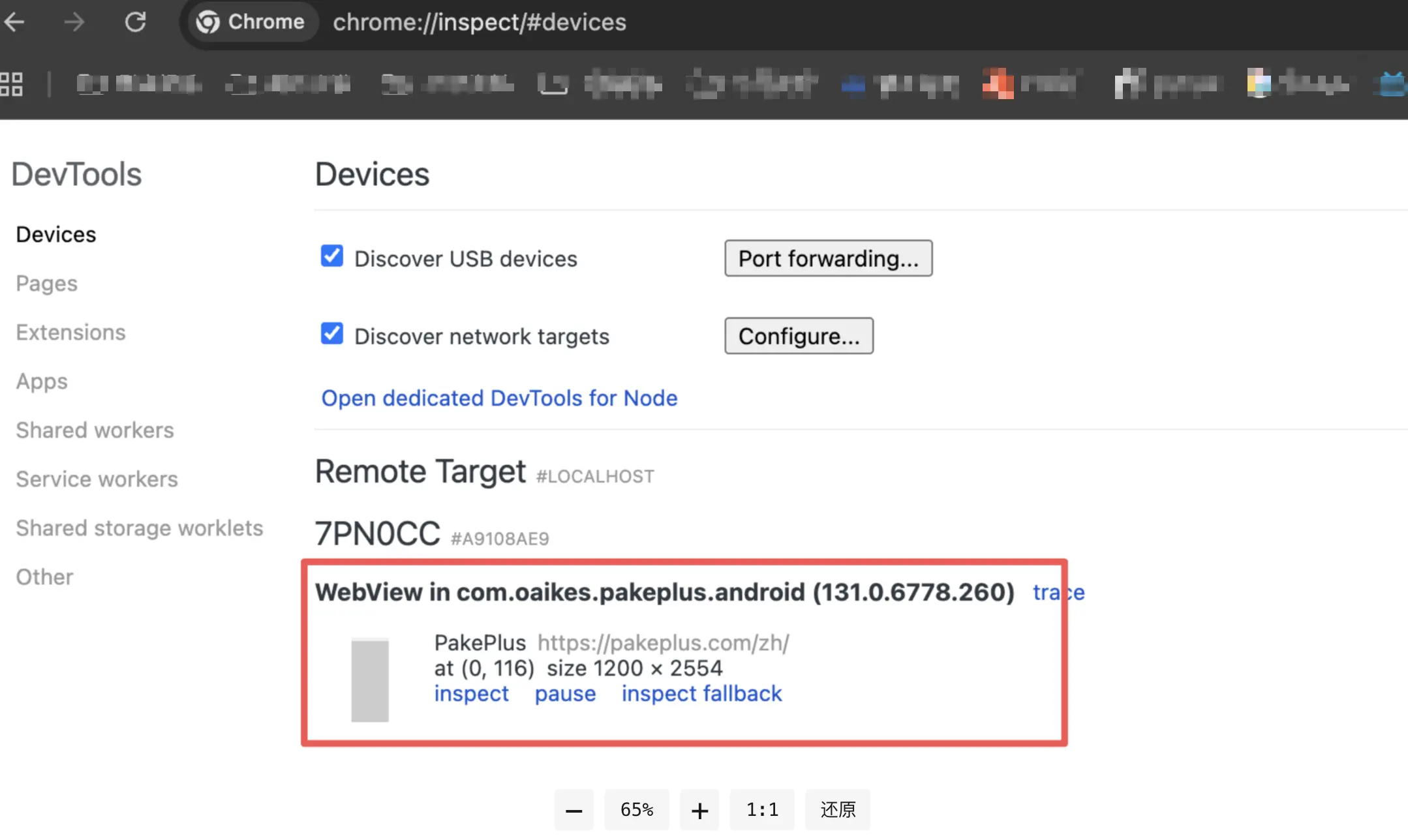
Task: Open the apps grid in bookmarks bar
Action: point(12,83)
